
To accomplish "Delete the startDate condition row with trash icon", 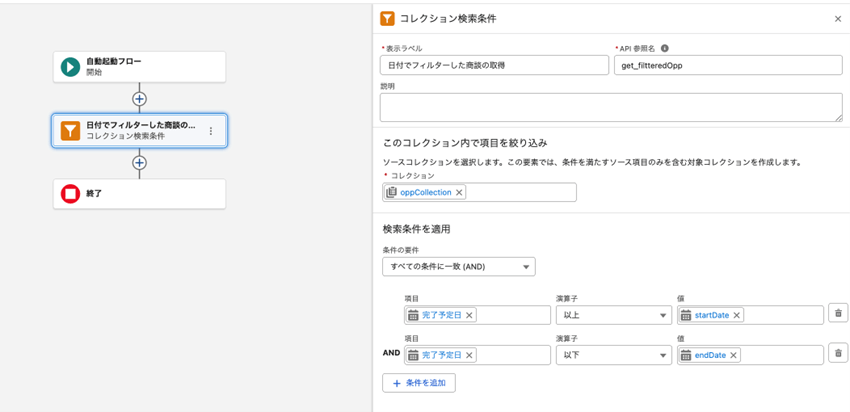I will point(838,314).
